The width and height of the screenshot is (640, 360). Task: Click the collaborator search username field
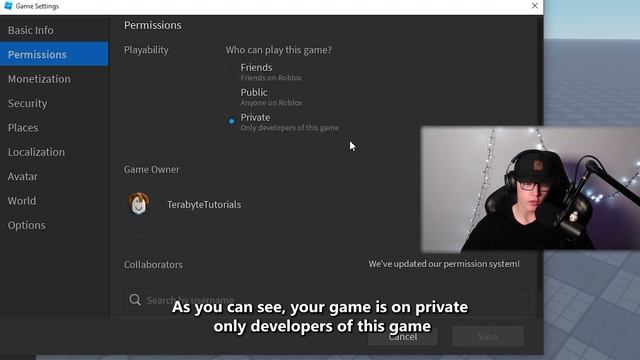[x=326, y=300]
